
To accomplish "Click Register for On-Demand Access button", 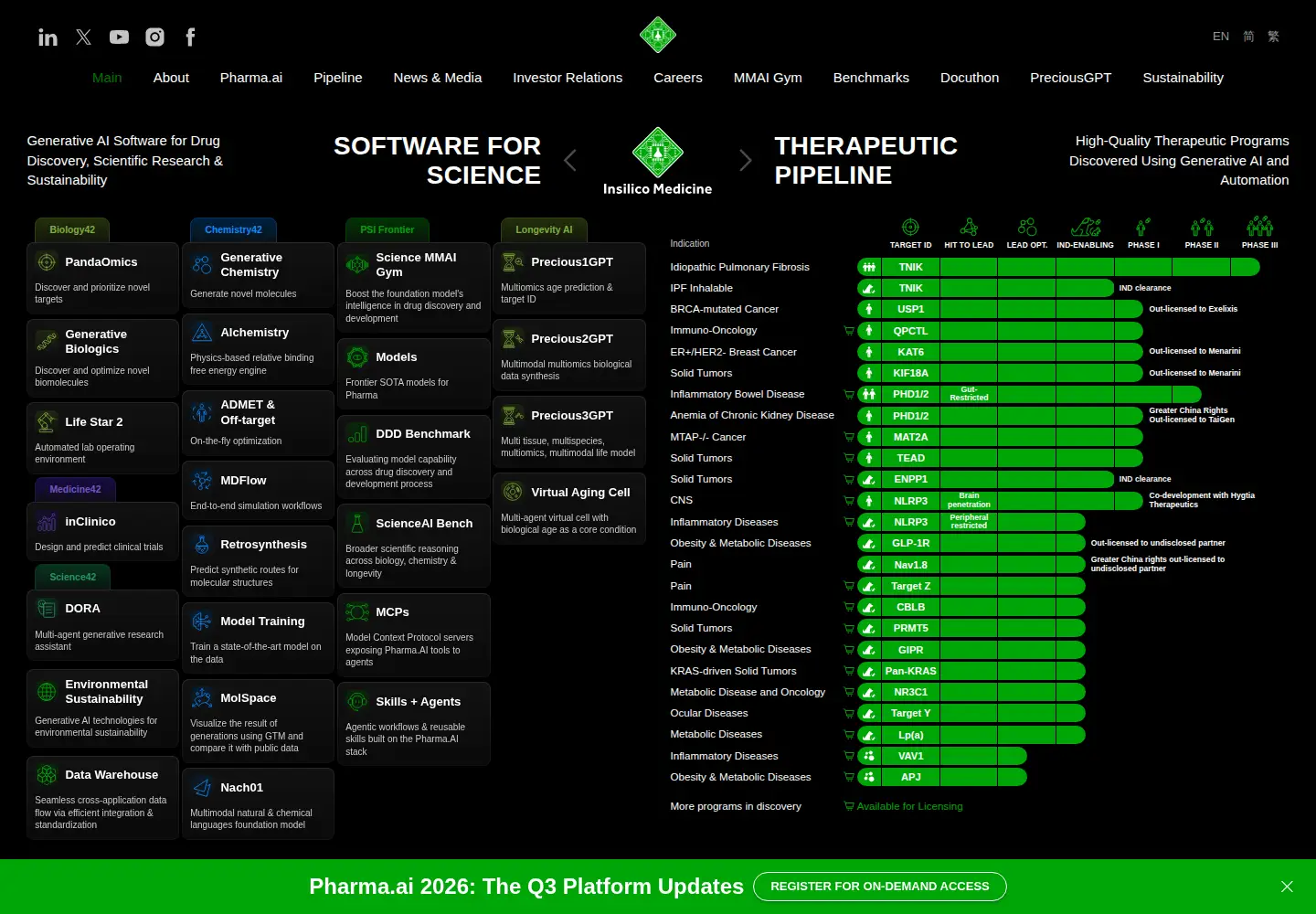I will tap(880, 887).
